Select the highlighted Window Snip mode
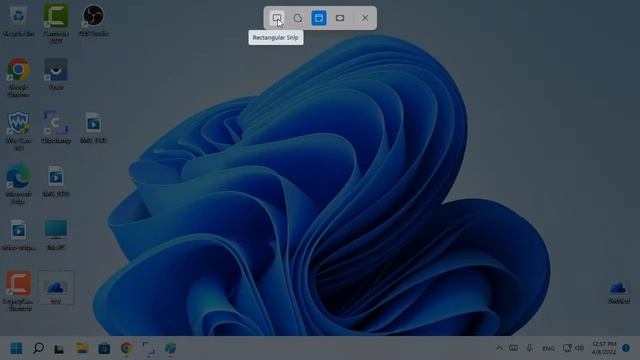 click(x=319, y=18)
